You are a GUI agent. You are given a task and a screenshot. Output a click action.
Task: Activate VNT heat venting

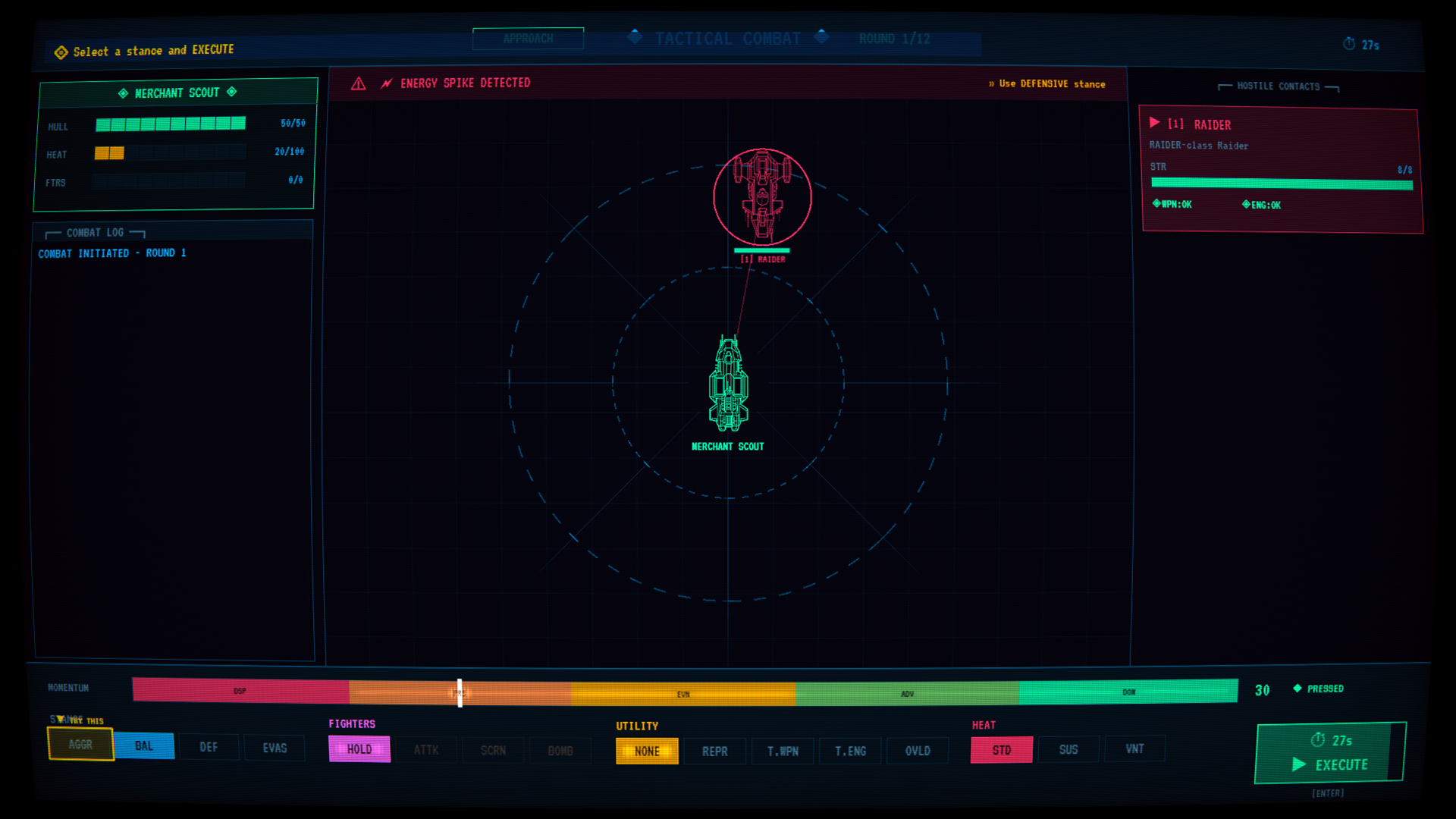coord(1134,748)
